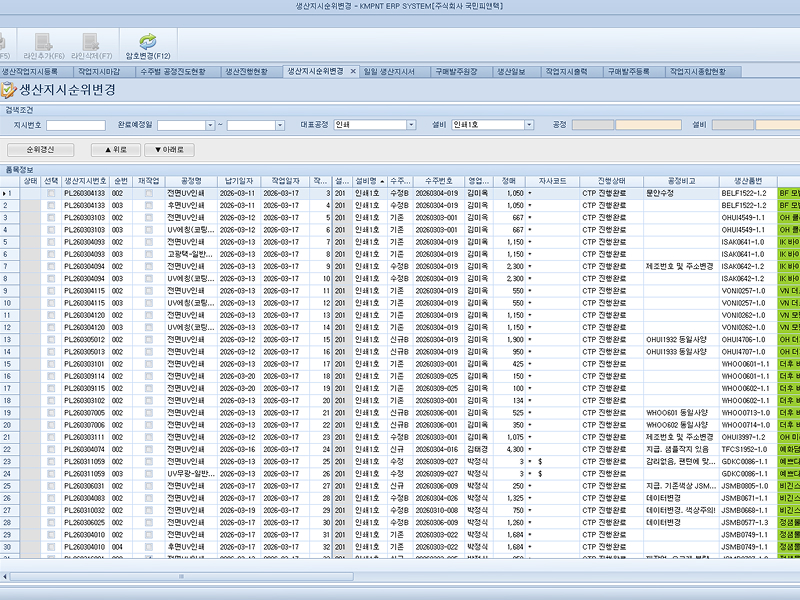Click the ▲위로 move-up button
This screenshot has height=600, width=800.
pos(115,149)
